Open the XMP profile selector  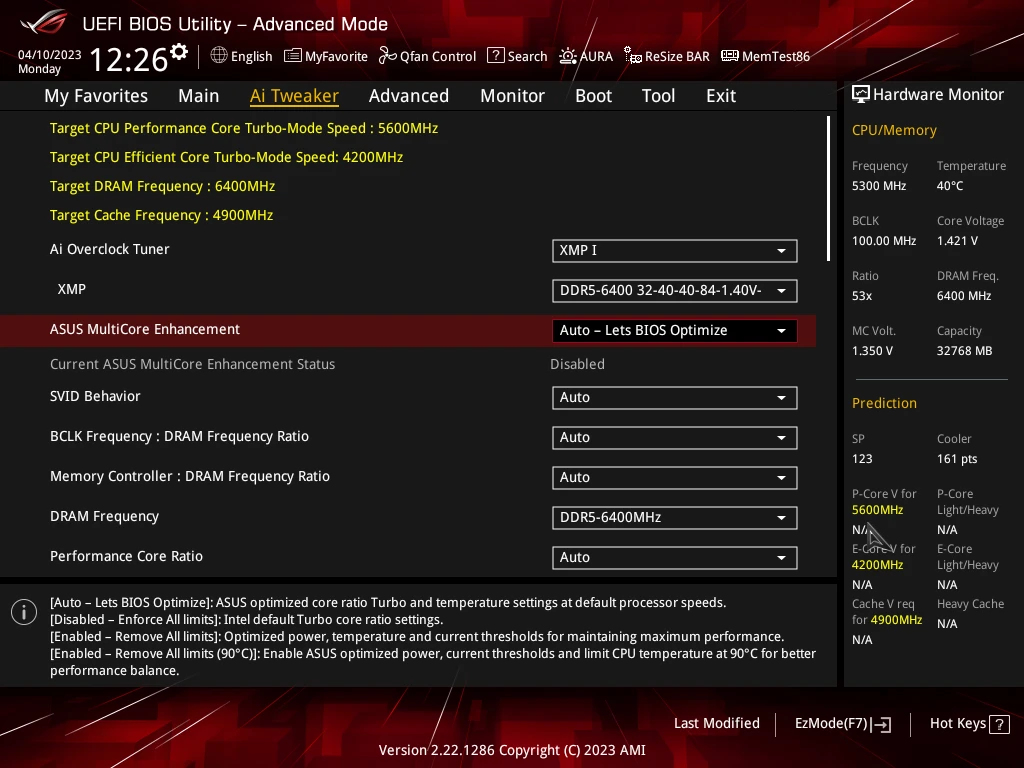tap(674, 290)
